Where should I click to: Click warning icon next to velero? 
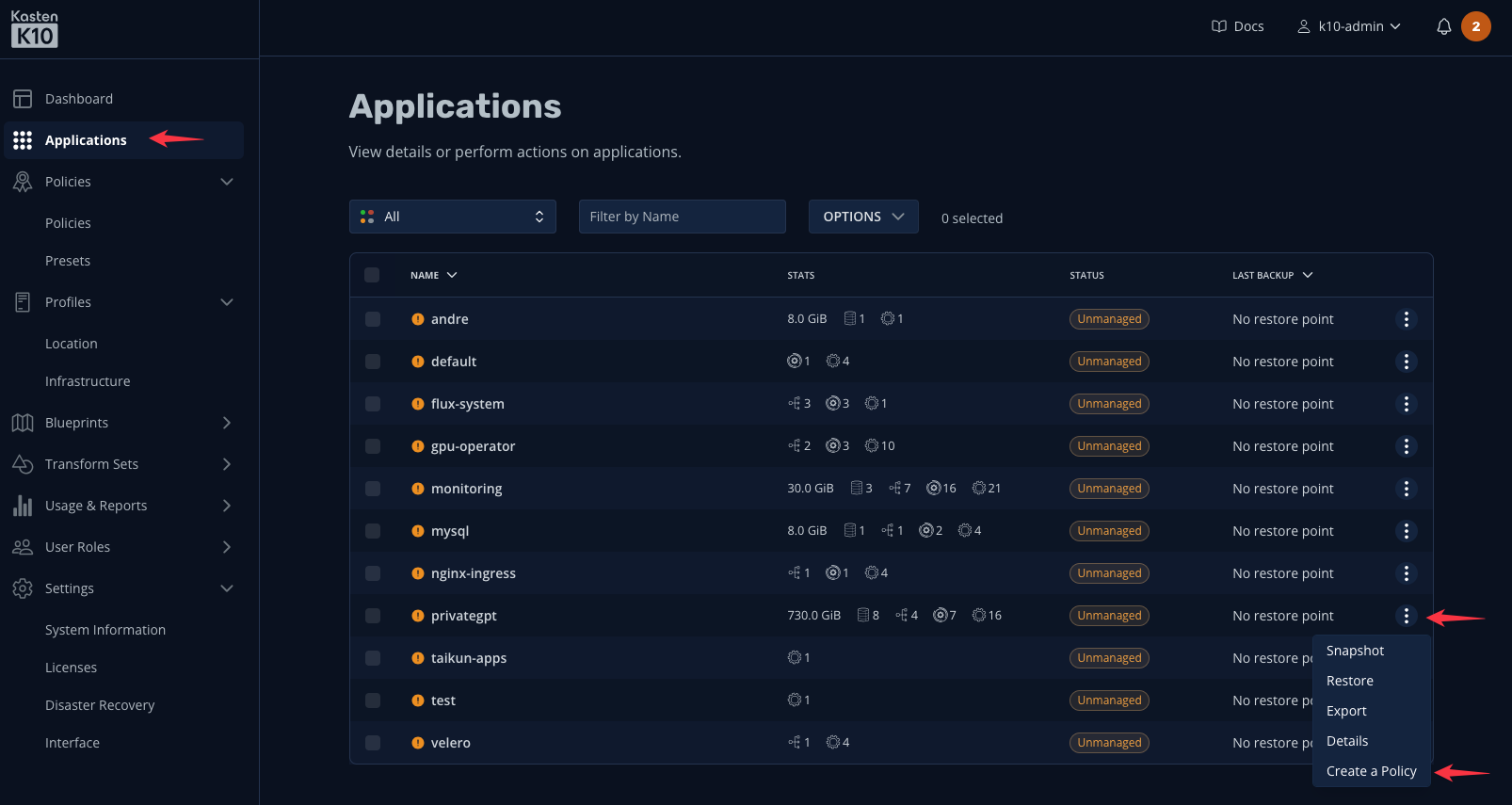(x=417, y=743)
